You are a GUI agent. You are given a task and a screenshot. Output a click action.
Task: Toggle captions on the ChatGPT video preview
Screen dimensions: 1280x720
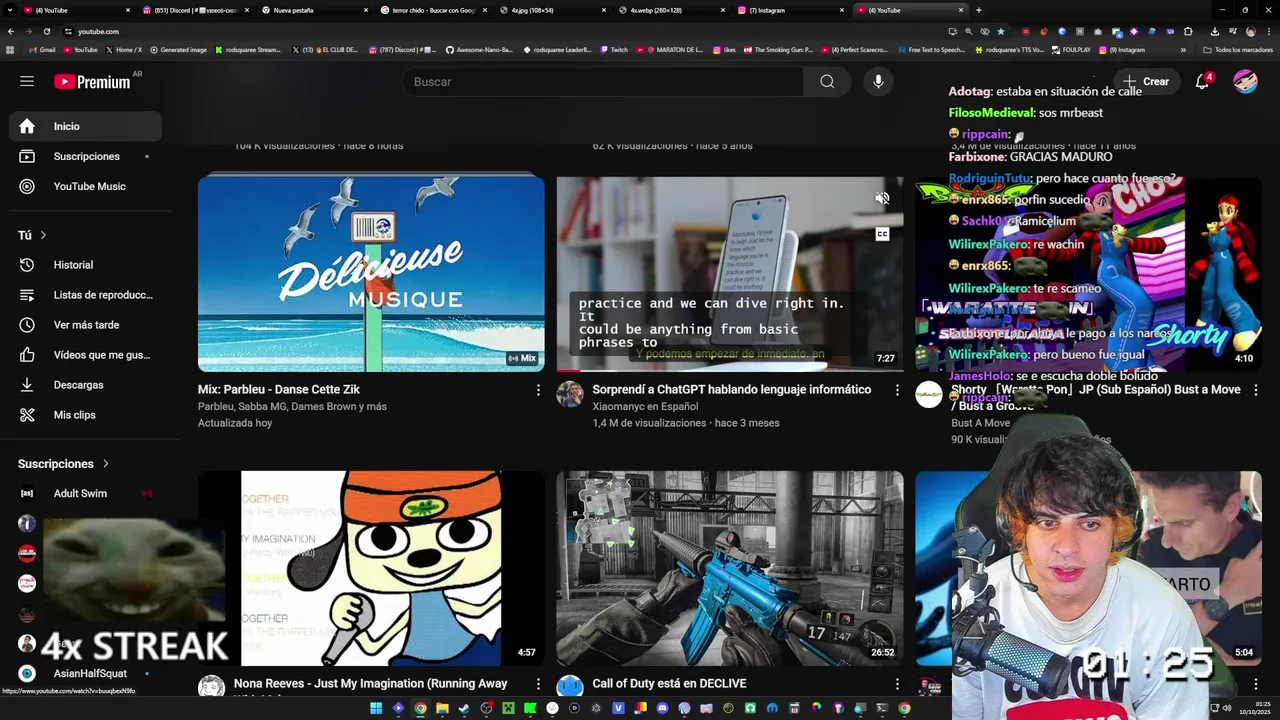(882, 234)
